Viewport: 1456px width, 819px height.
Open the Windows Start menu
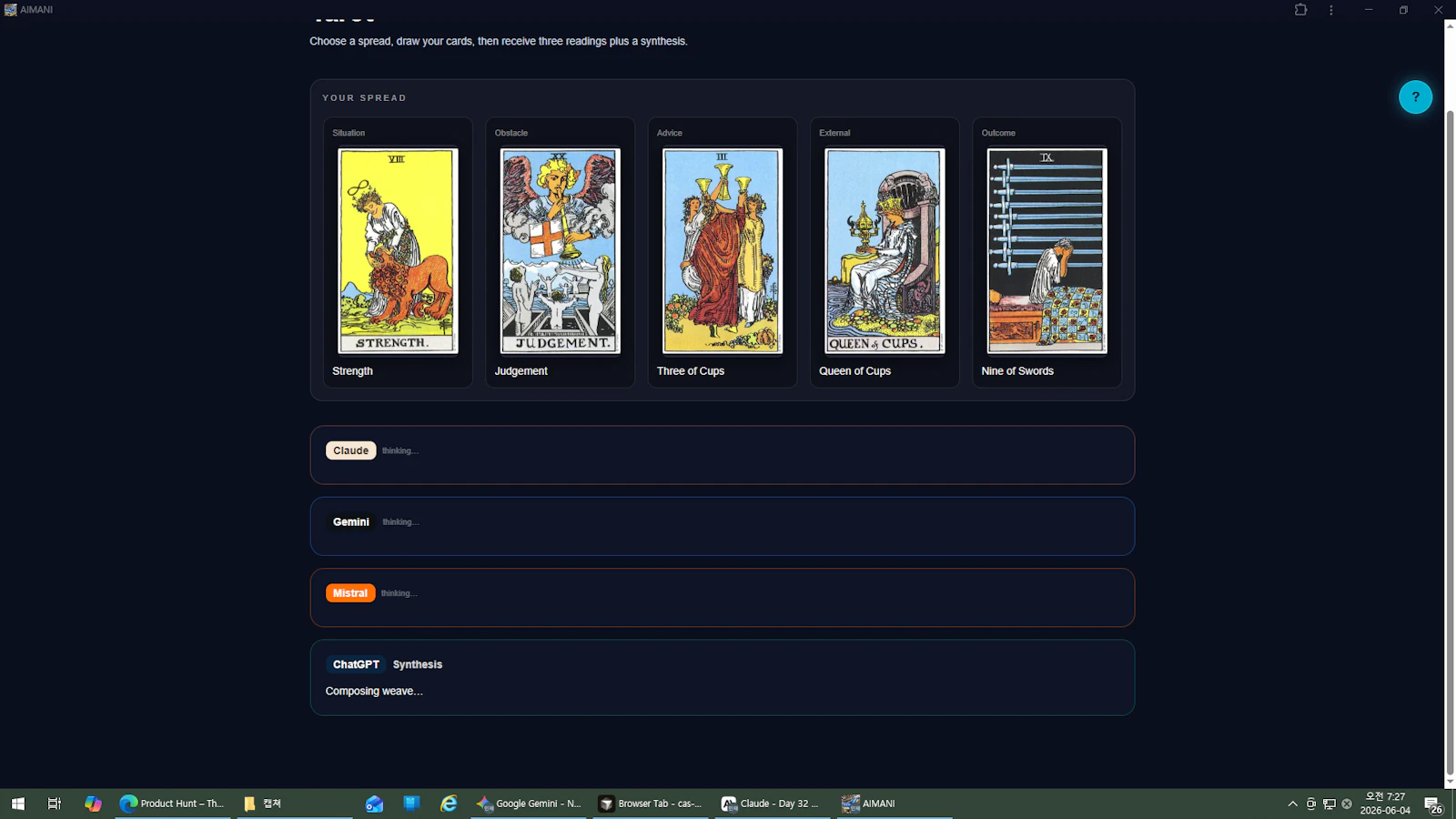coord(18,804)
